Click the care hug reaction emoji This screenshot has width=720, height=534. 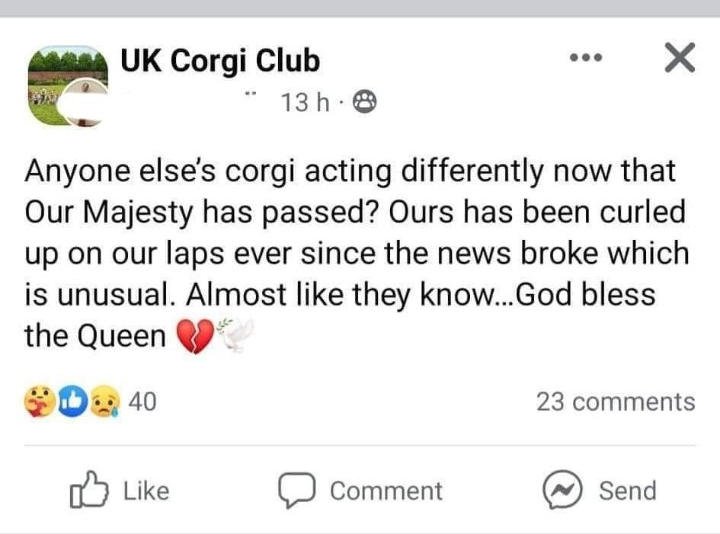click(38, 402)
